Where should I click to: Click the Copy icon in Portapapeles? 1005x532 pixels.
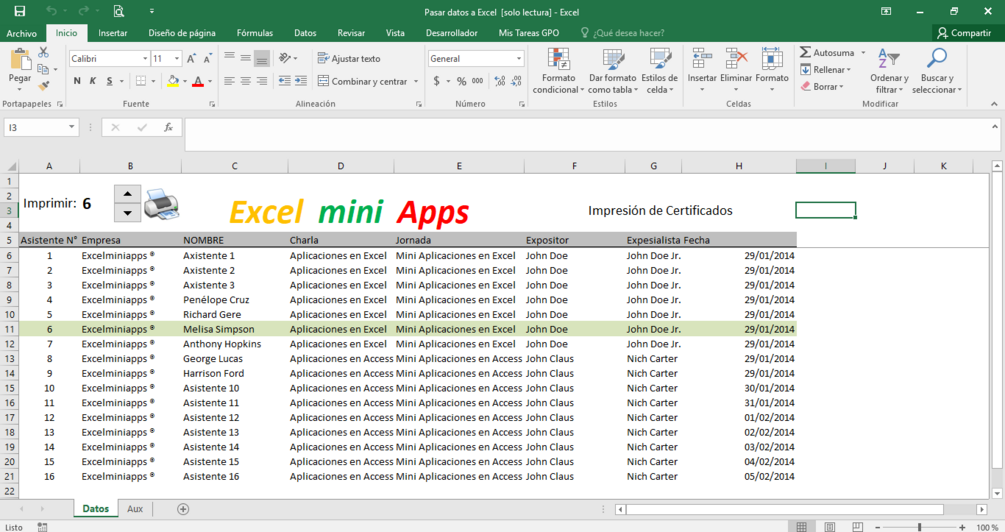click(43, 69)
